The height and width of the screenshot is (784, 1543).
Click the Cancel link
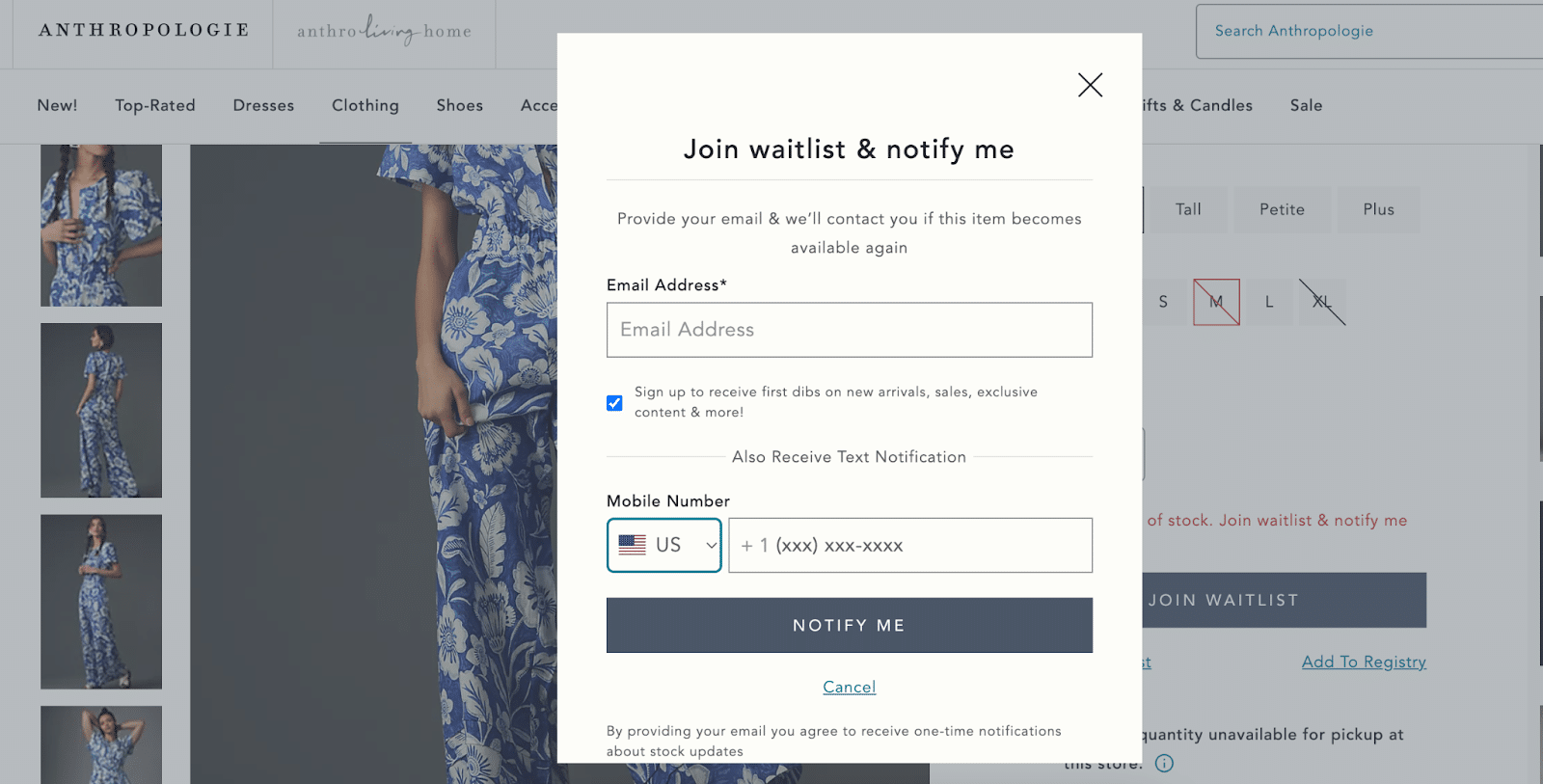849,687
